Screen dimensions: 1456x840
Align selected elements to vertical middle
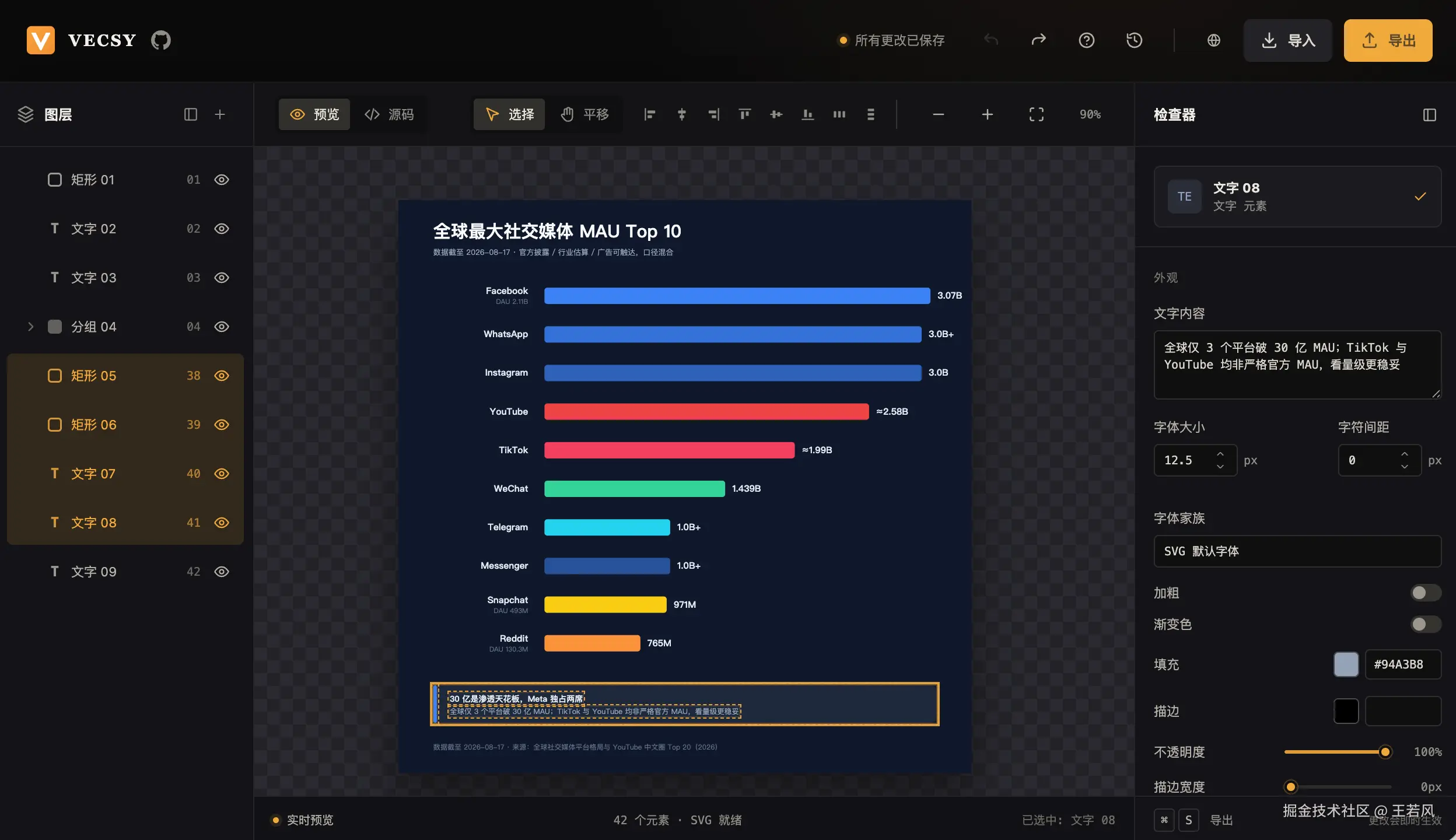pyautogui.click(x=776, y=114)
